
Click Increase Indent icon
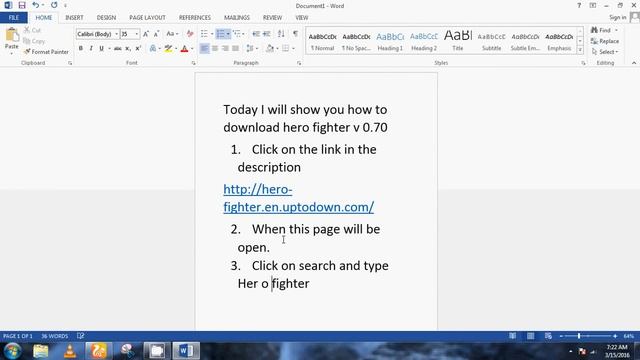(267, 34)
